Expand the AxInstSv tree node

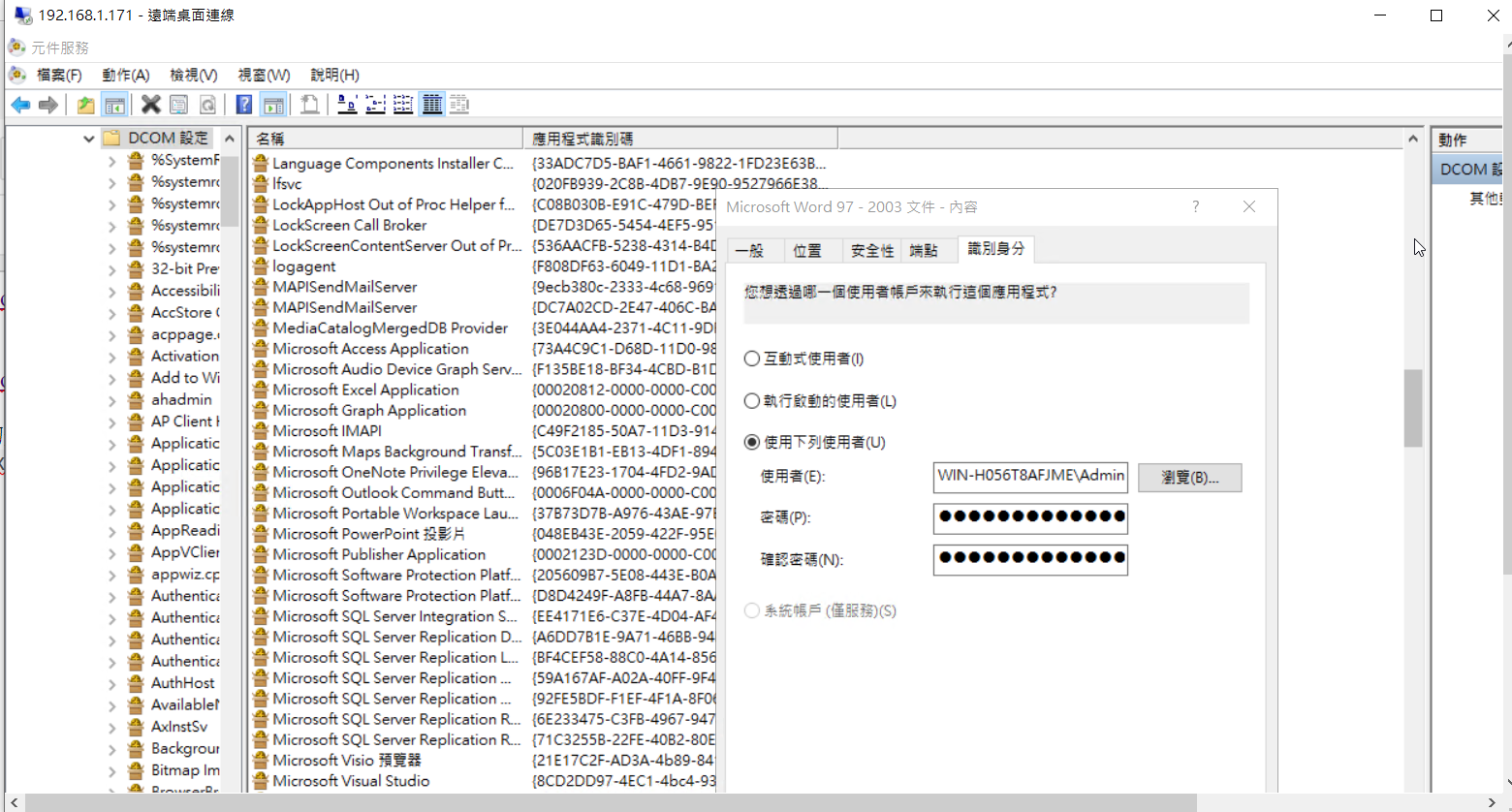tap(111, 727)
